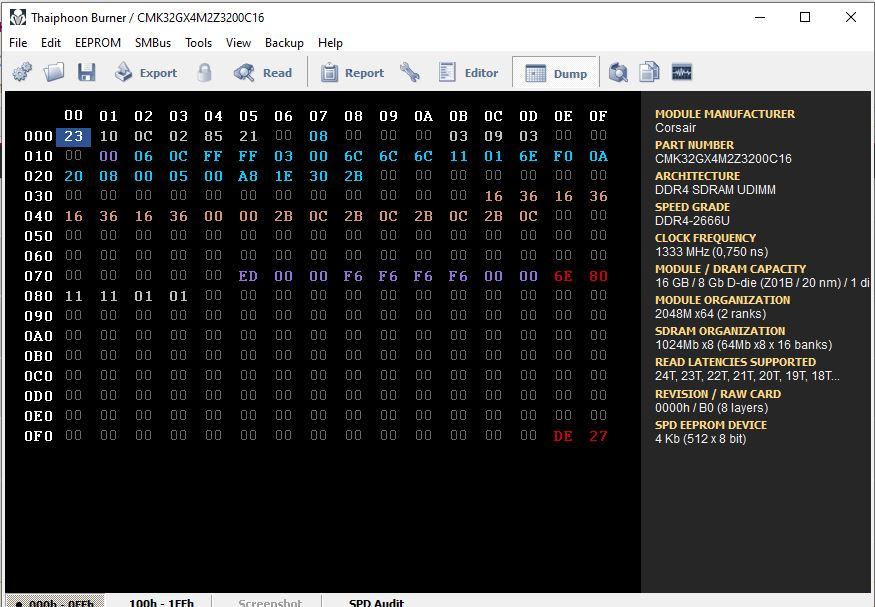Image resolution: width=875 pixels, height=607 pixels.
Task: Select byte A8 in row 020
Action: [x=248, y=176]
